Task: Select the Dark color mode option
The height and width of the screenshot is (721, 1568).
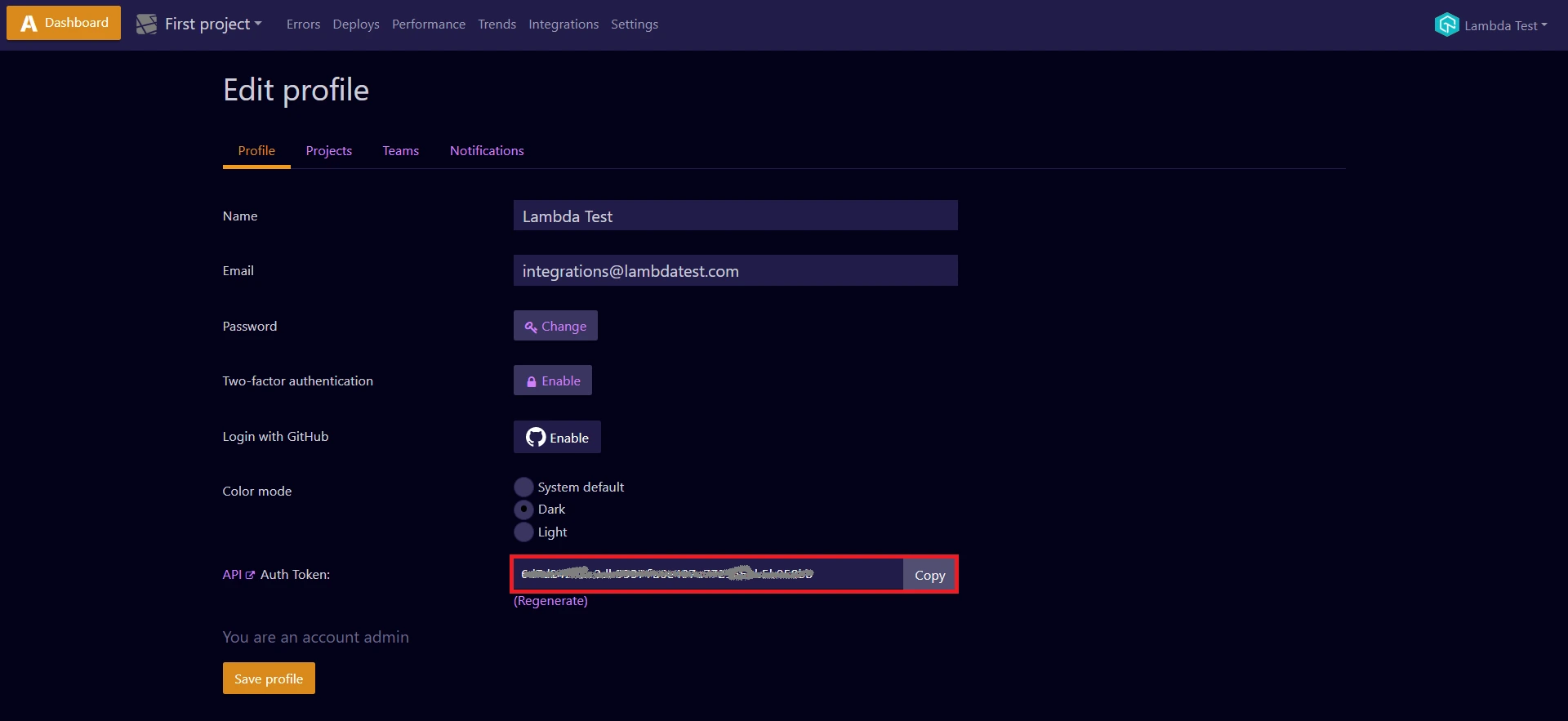Action: (x=523, y=510)
